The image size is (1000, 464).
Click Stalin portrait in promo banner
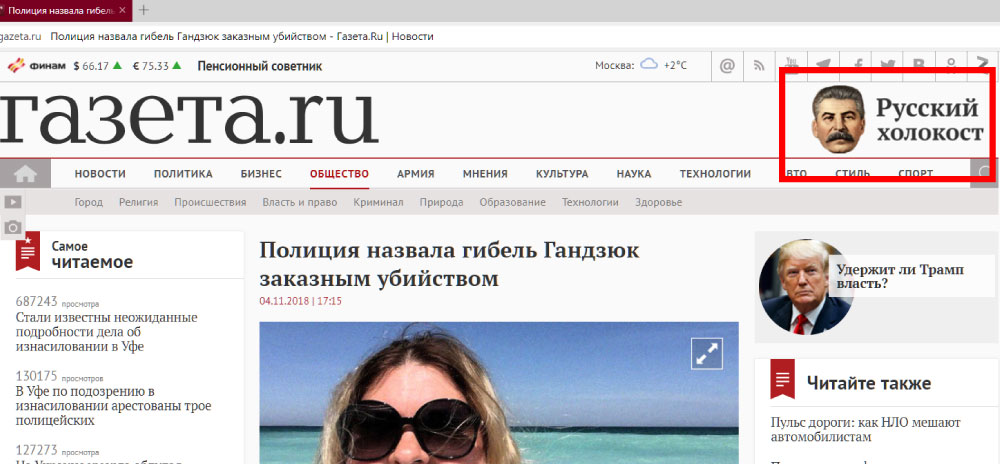838,119
